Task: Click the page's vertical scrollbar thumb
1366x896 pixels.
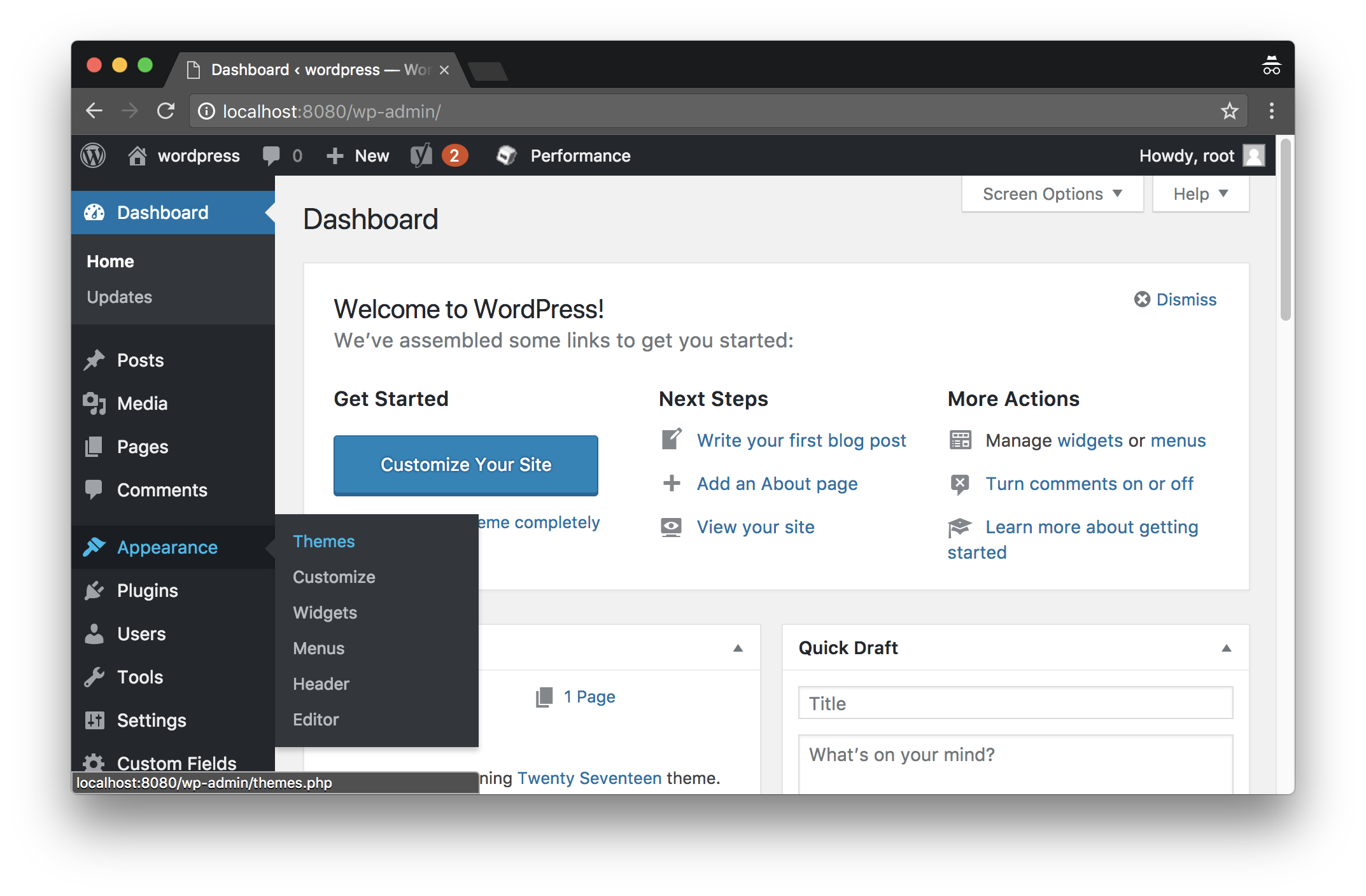Action: (1285, 229)
